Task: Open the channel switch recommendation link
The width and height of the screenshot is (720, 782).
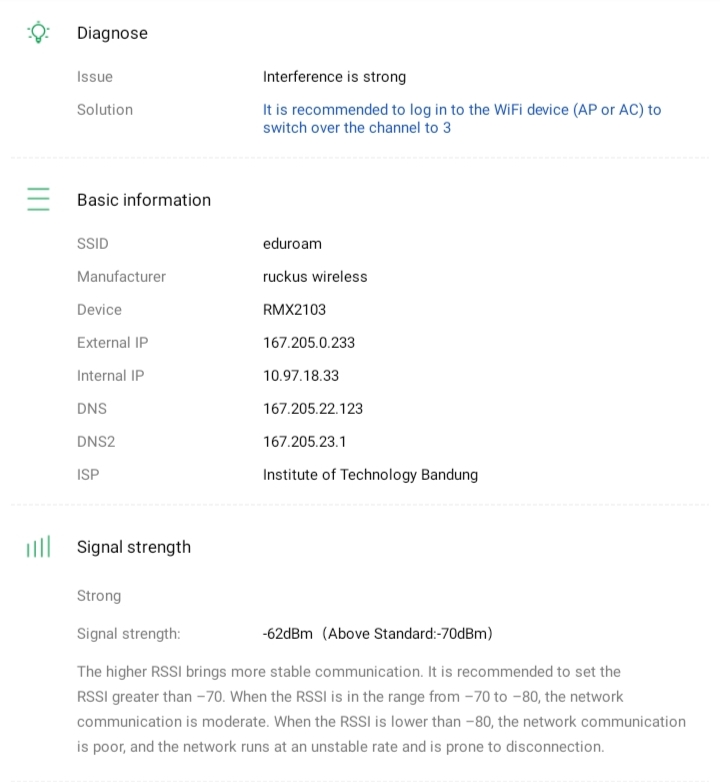Action: pos(461,119)
